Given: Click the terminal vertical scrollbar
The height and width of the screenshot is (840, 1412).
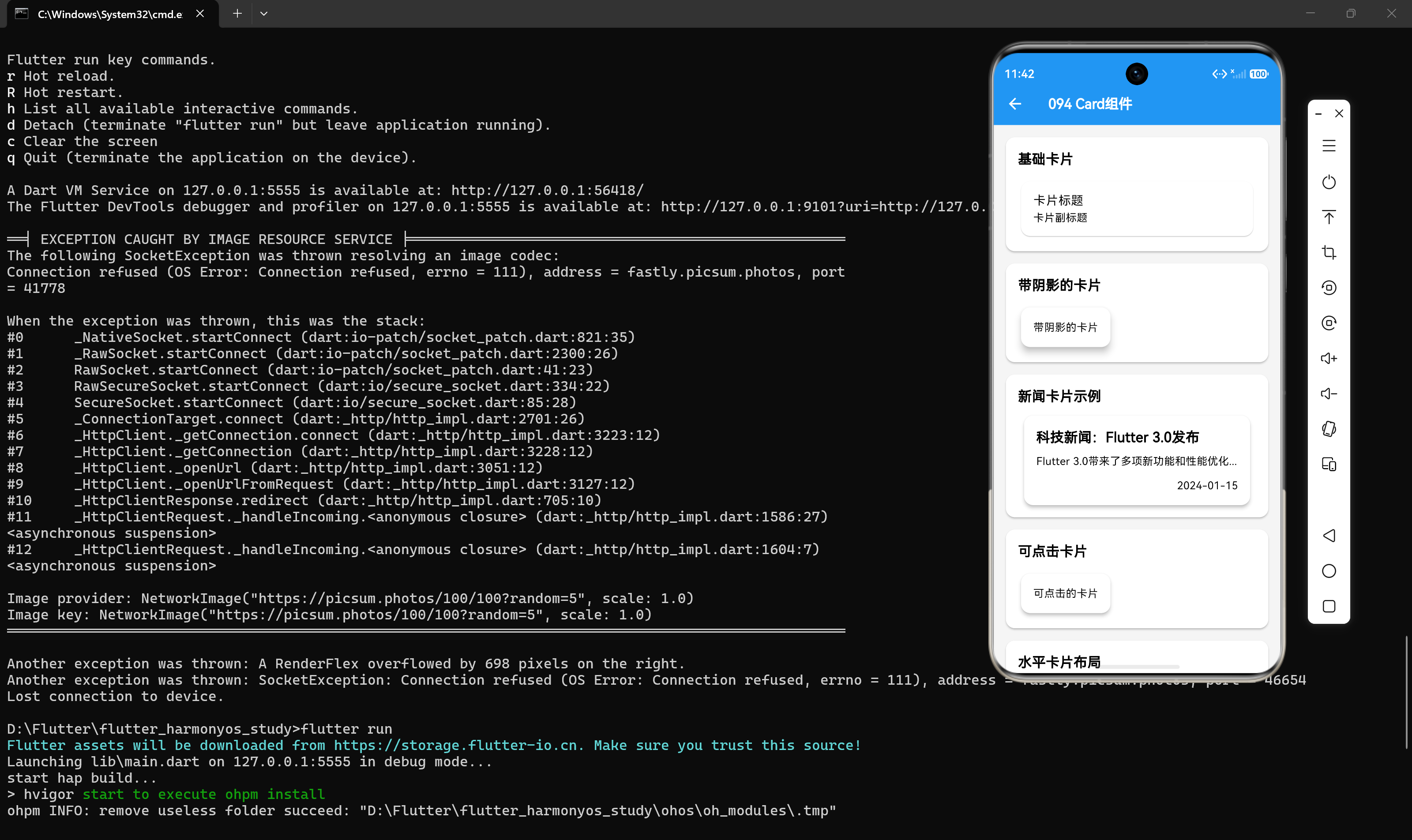Looking at the screenshot, I should pos(1406,692).
